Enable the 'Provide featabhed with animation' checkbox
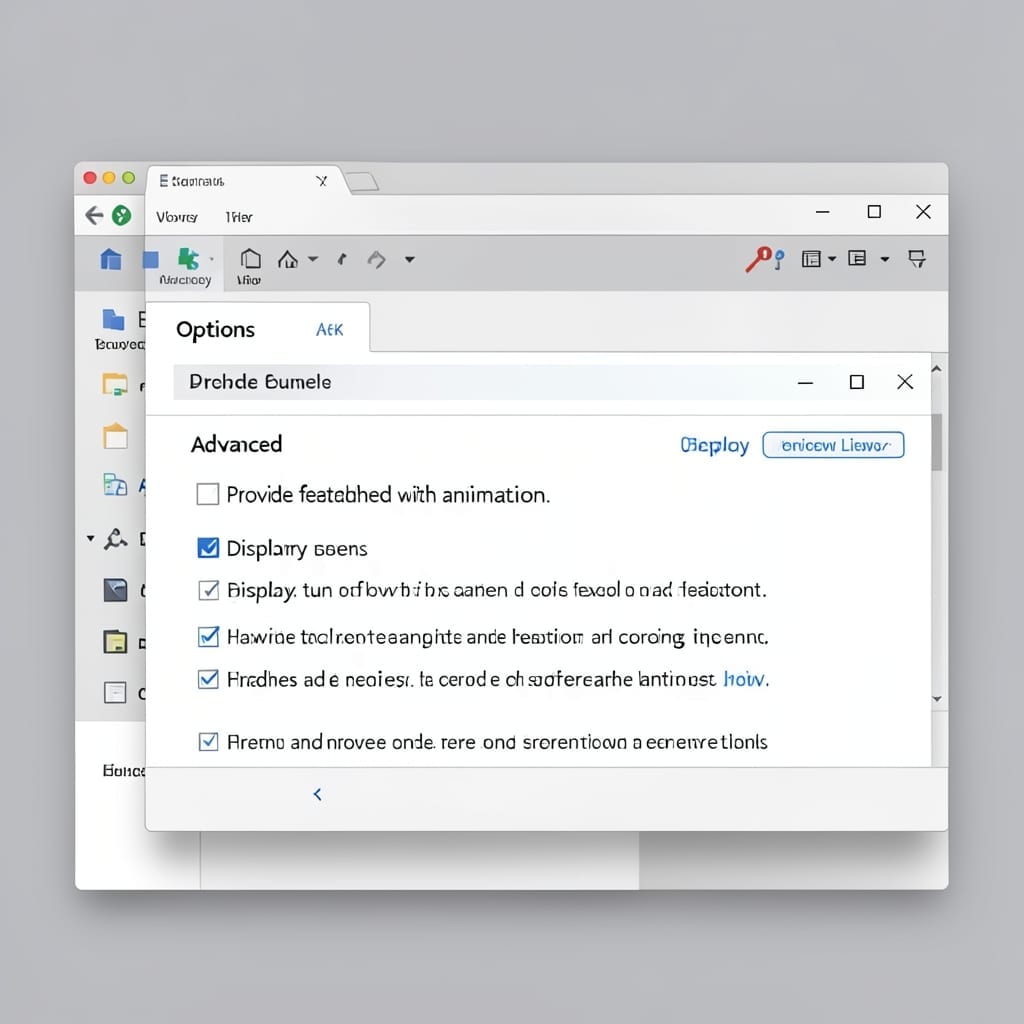 click(208, 494)
